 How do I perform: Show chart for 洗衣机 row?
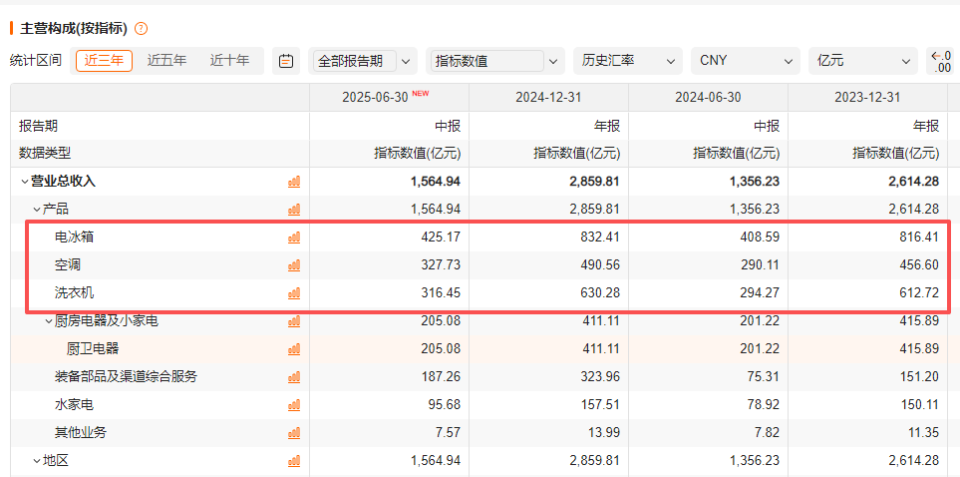click(x=294, y=293)
